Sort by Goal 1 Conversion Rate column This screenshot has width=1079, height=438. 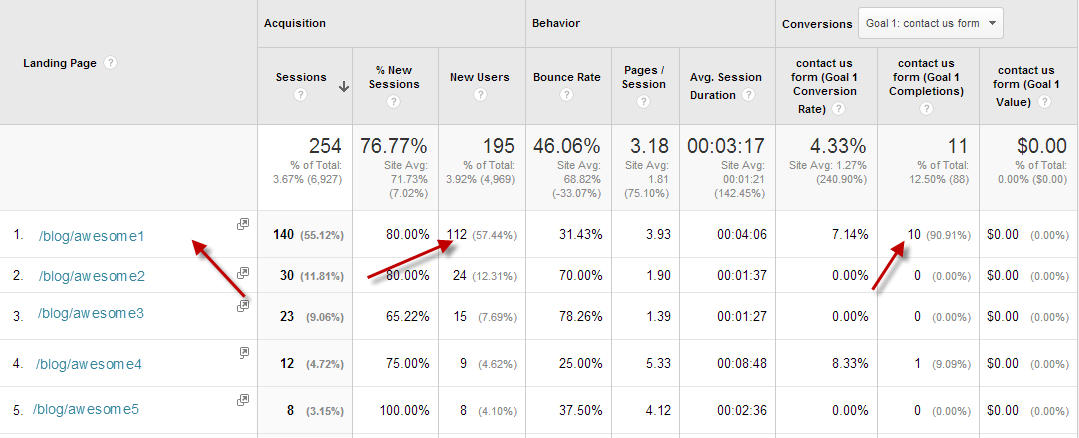[x=826, y=84]
